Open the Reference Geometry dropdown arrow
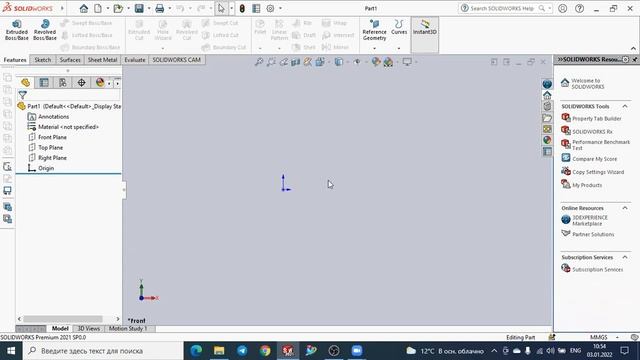Screen dimensions: 640x360 pos(374,48)
